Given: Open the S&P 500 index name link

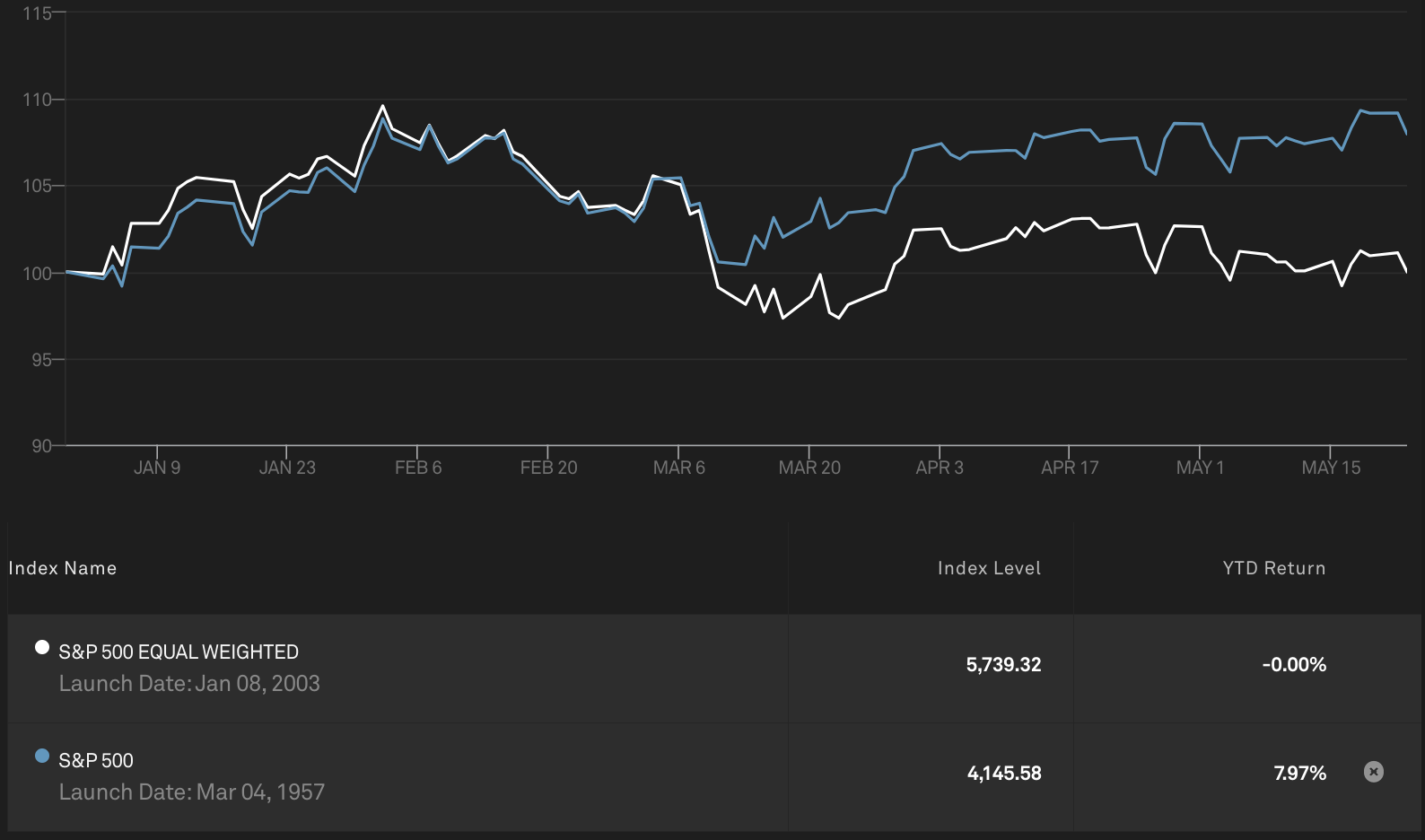Looking at the screenshot, I should coord(96,761).
